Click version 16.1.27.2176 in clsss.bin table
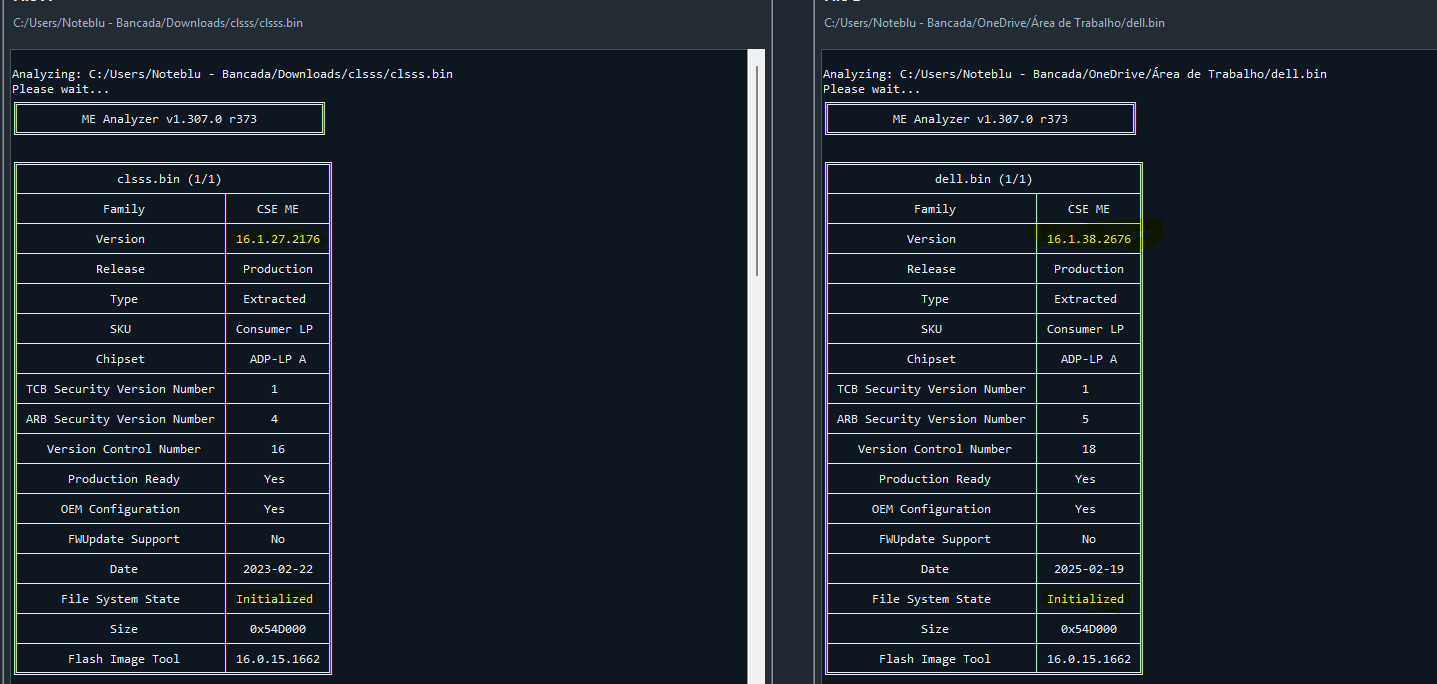1437x684 pixels. pyautogui.click(x=278, y=239)
